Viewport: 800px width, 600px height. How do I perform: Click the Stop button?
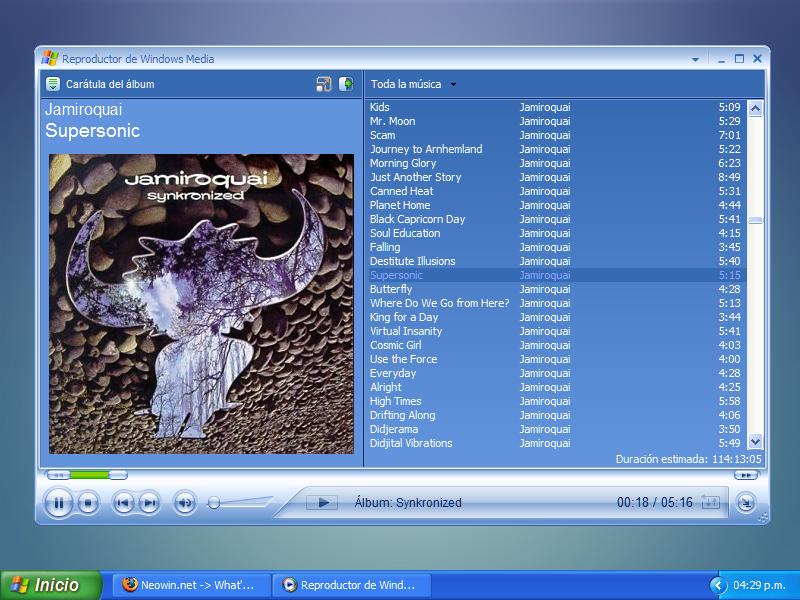[88, 504]
